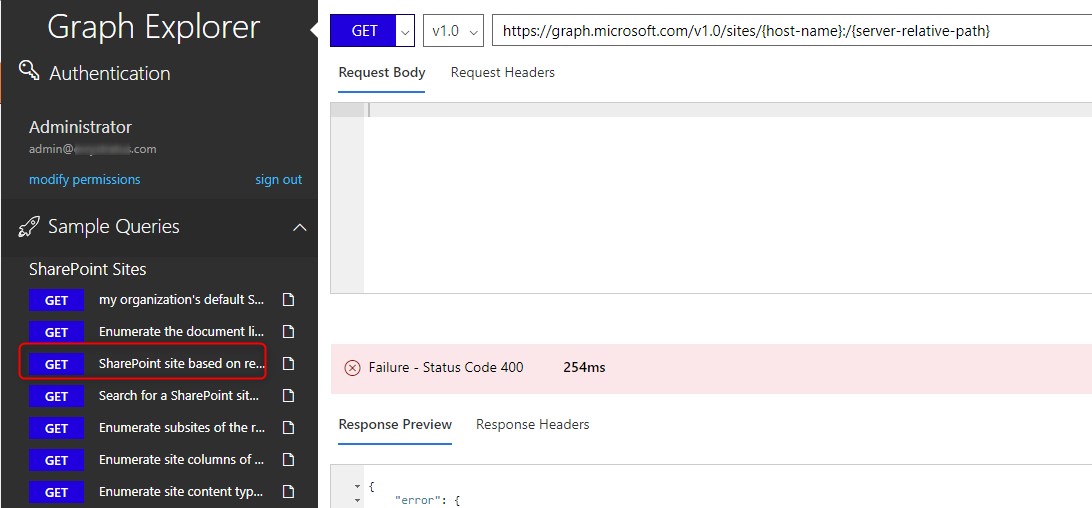
Task: Open docs icon for SharePoint site based on query
Action: (x=288, y=364)
